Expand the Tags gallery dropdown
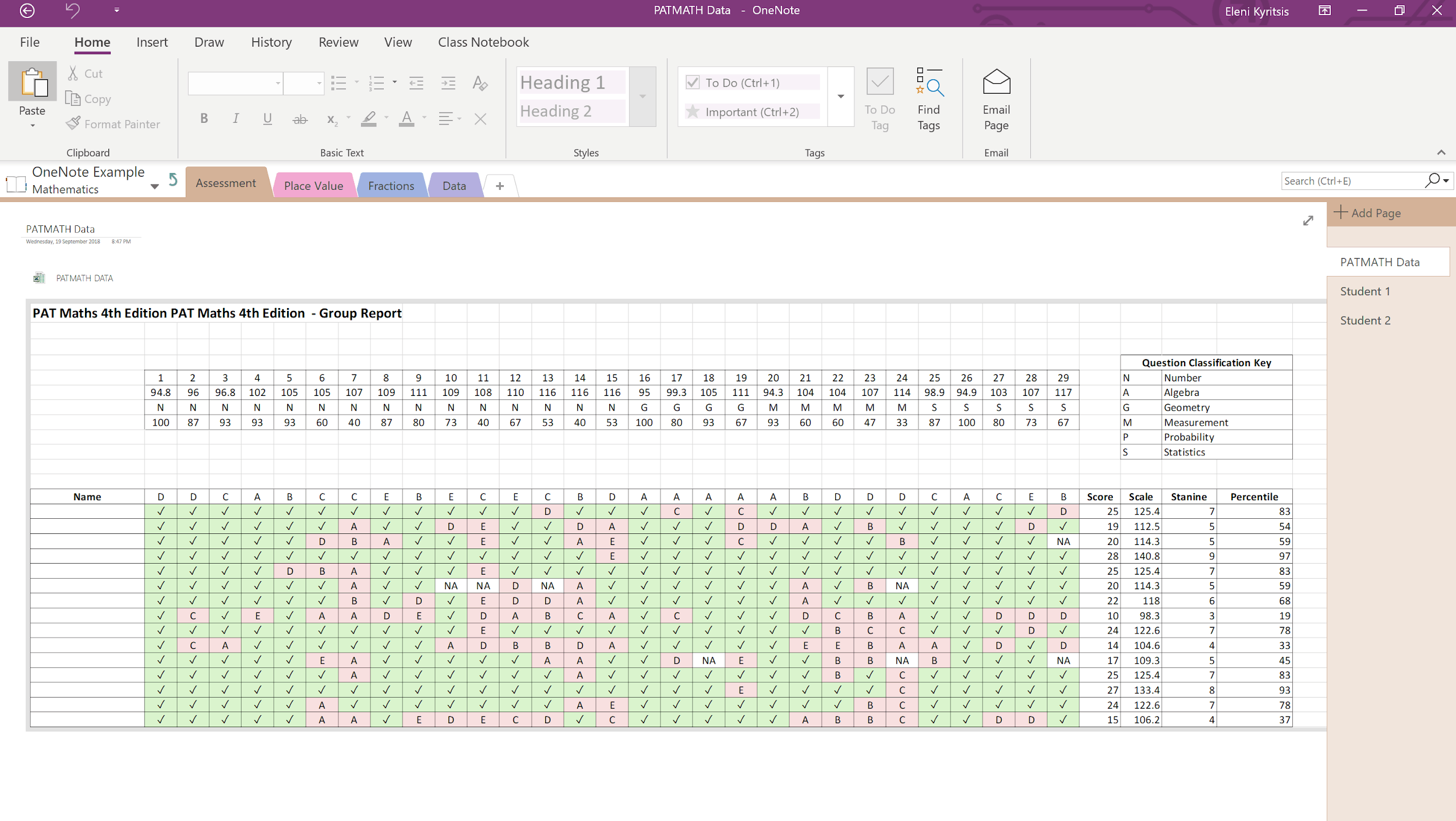1456x821 pixels. coord(840,97)
